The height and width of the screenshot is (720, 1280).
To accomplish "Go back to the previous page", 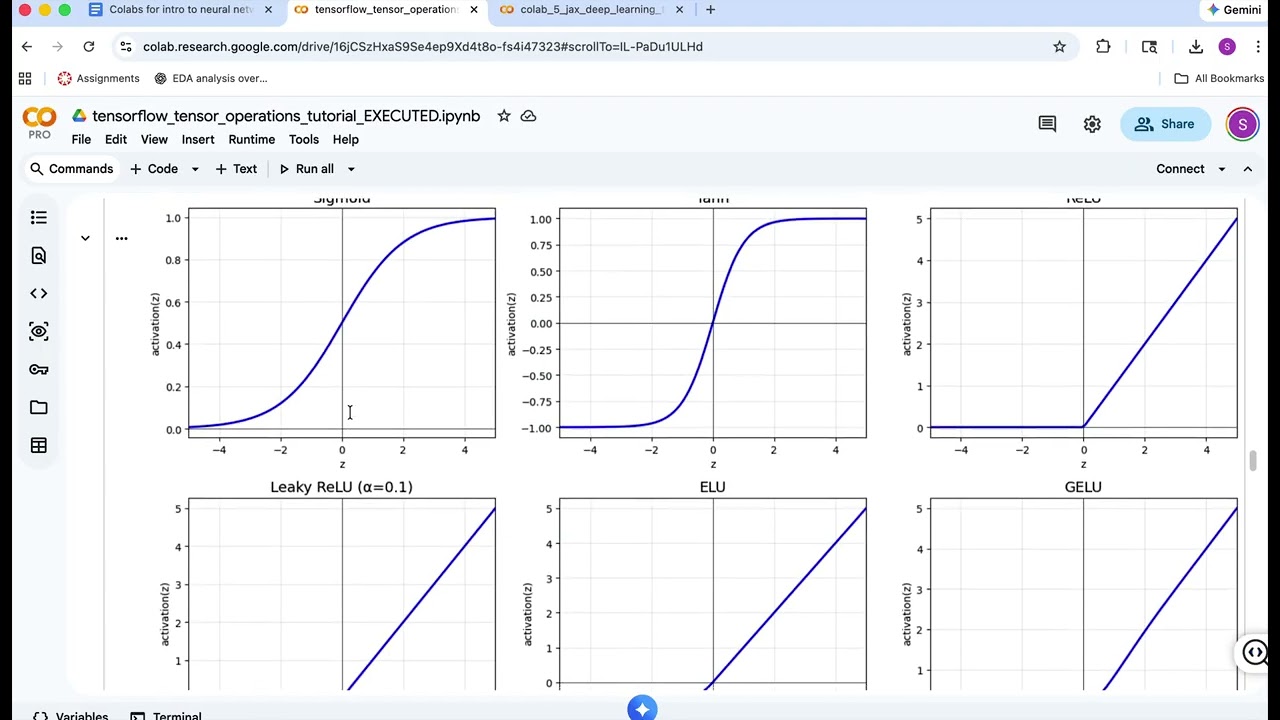I will (27, 46).
